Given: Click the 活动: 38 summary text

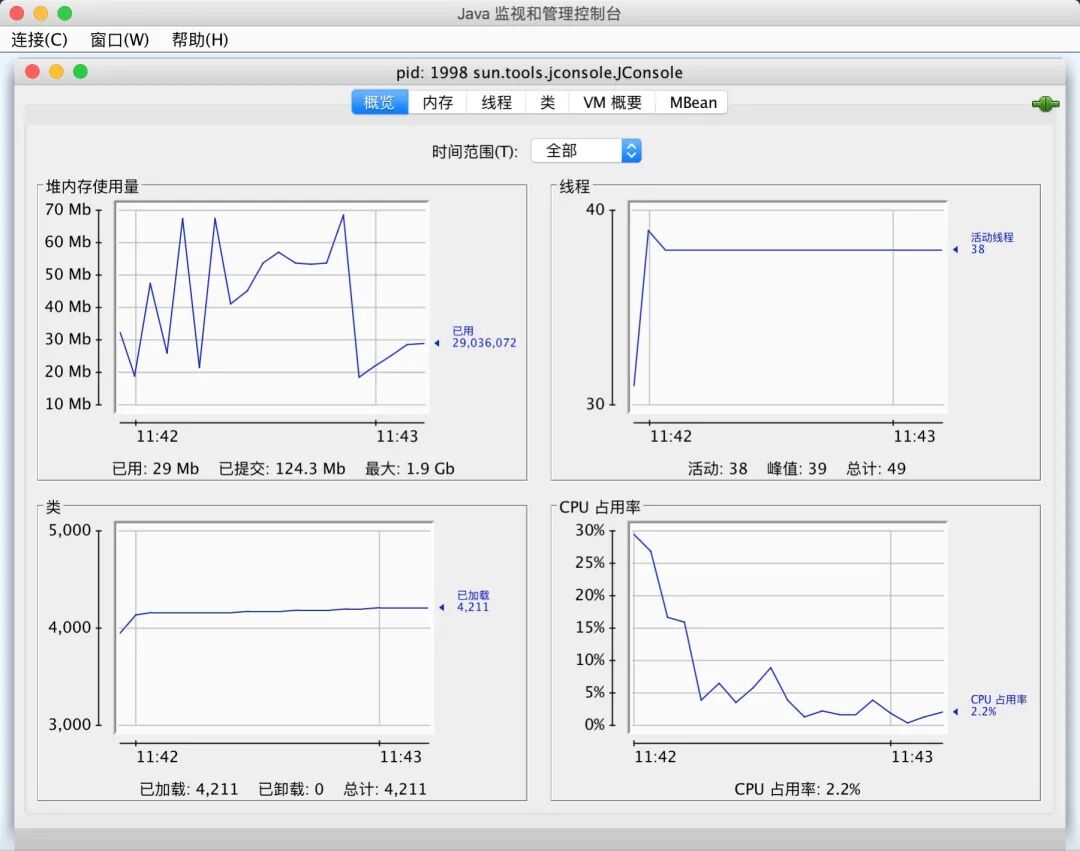Looking at the screenshot, I should pos(717,468).
